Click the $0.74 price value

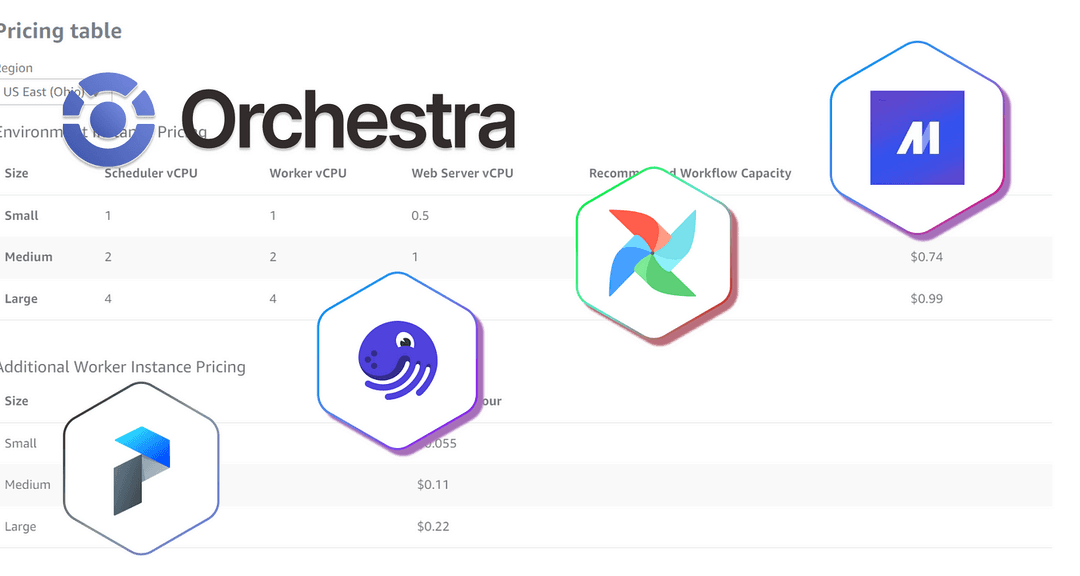[926, 257]
